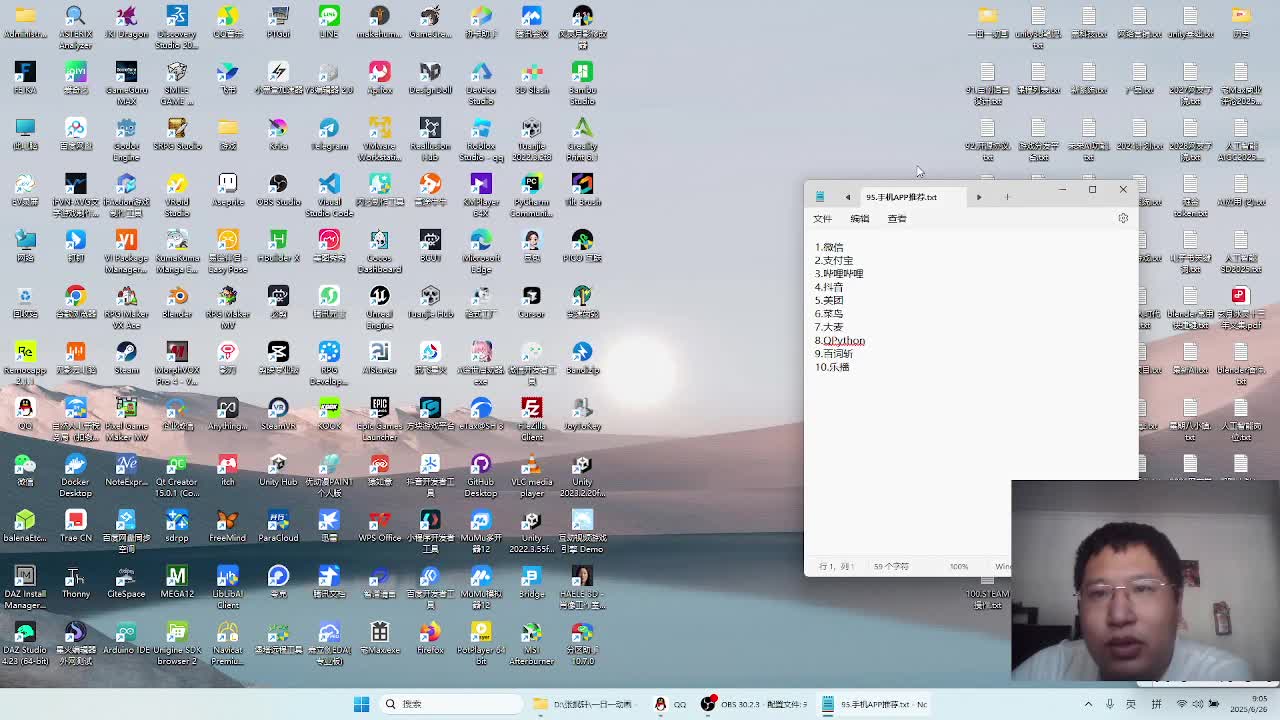
Task: Open Arduino IDE desktop shortcut
Action: pyautogui.click(x=126, y=638)
